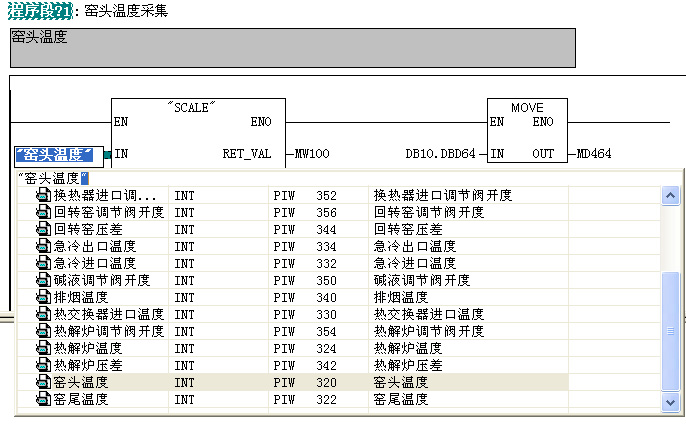Click the 窑头温度 IN input field of SCALE
Screen dimensions: 686x424
56,154
